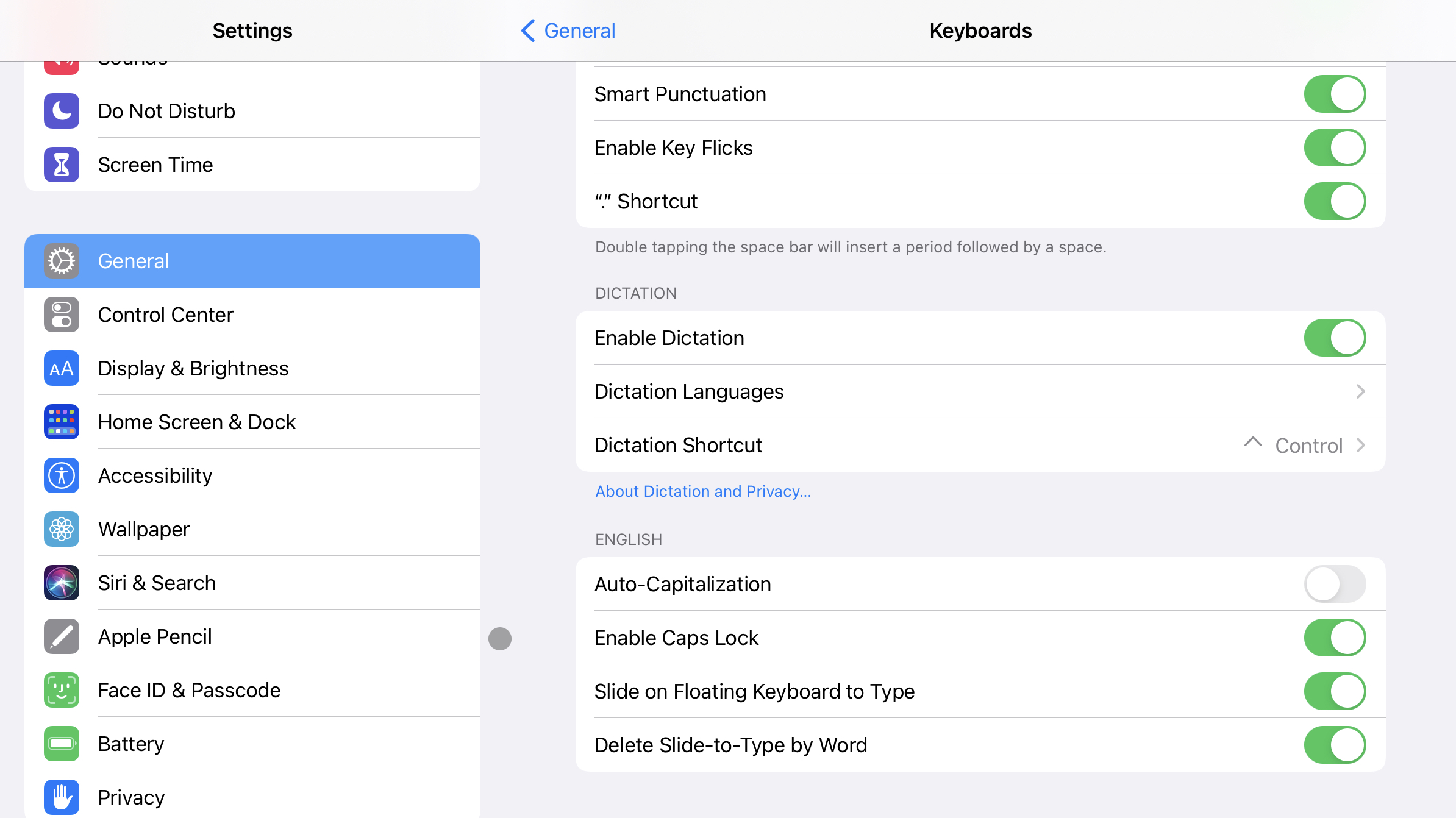Tap the Do Not Disturb moon icon
1456x818 pixels.
pyautogui.click(x=62, y=111)
